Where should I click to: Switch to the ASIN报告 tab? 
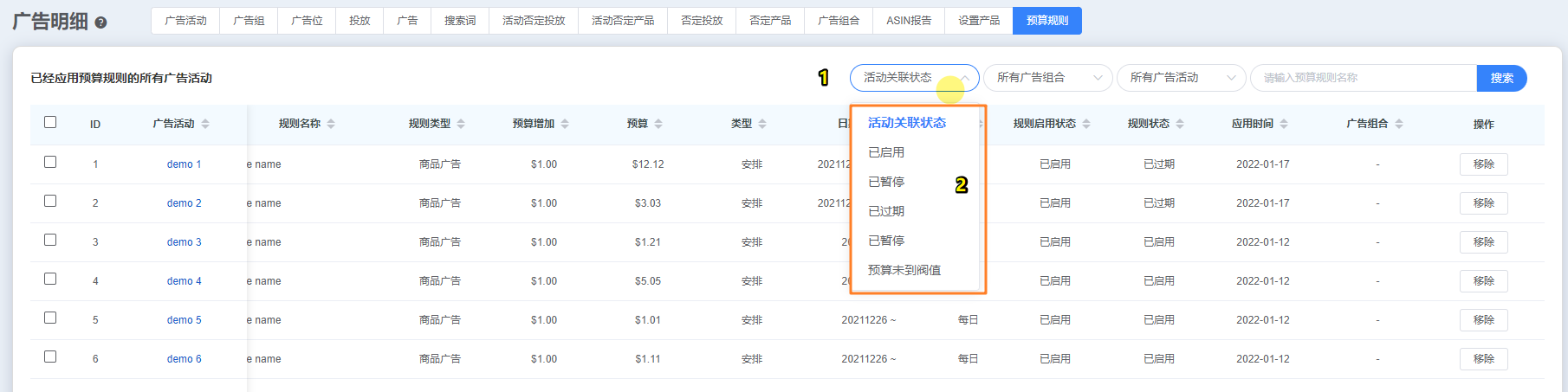(909, 21)
